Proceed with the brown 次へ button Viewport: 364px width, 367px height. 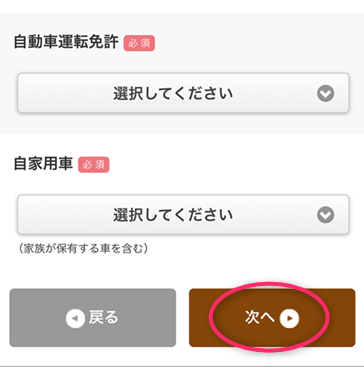point(272,318)
